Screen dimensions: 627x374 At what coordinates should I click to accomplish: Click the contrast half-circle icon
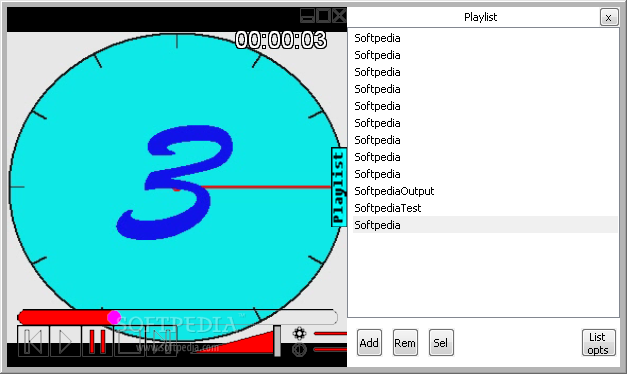300,350
